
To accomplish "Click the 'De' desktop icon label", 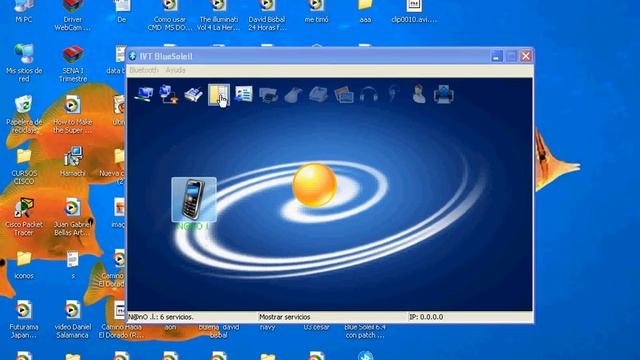I will click(122, 19).
